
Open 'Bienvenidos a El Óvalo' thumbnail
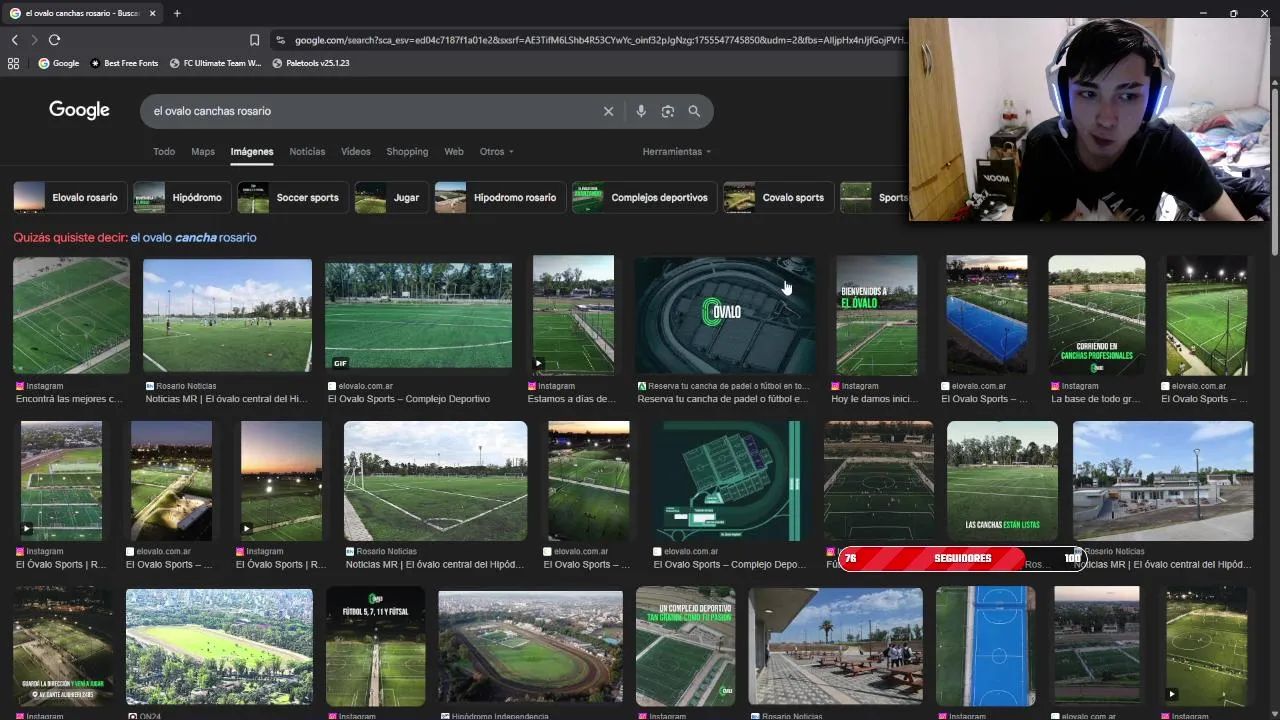click(877, 315)
